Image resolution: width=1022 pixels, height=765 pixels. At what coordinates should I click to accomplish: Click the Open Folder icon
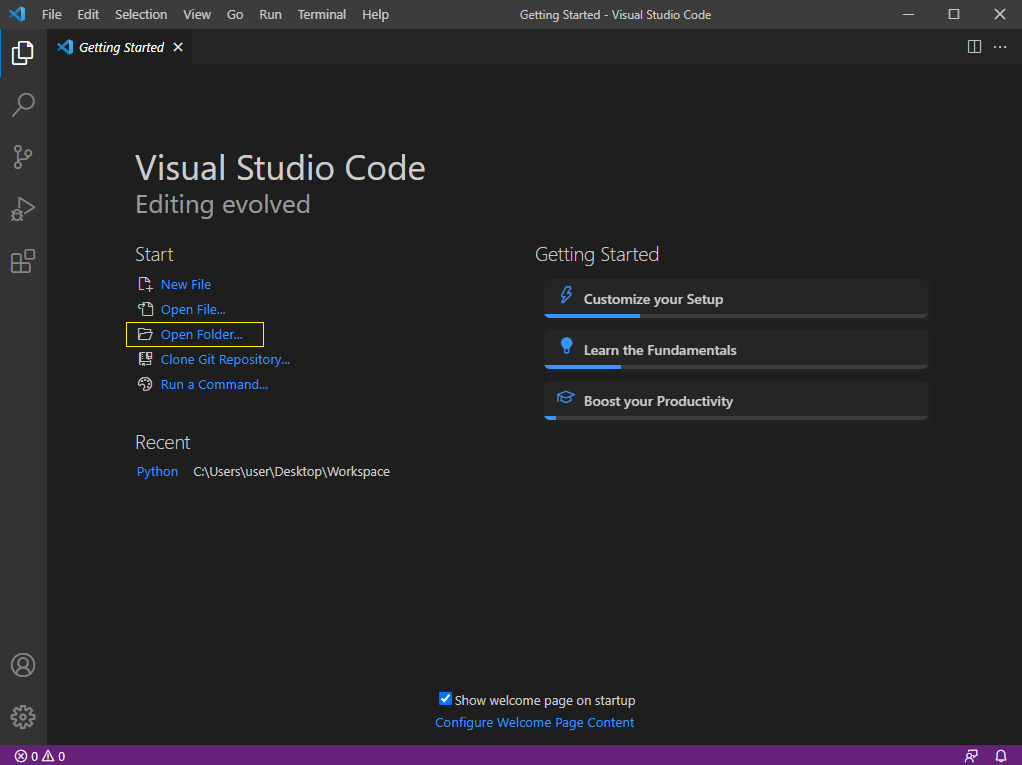click(x=145, y=334)
